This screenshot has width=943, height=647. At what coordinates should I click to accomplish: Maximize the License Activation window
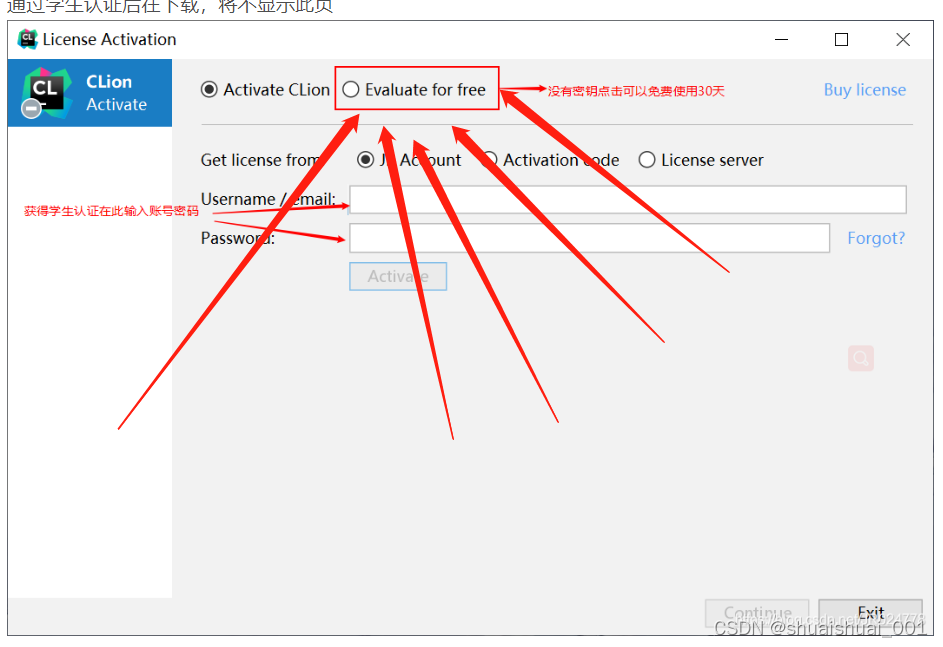(841, 40)
